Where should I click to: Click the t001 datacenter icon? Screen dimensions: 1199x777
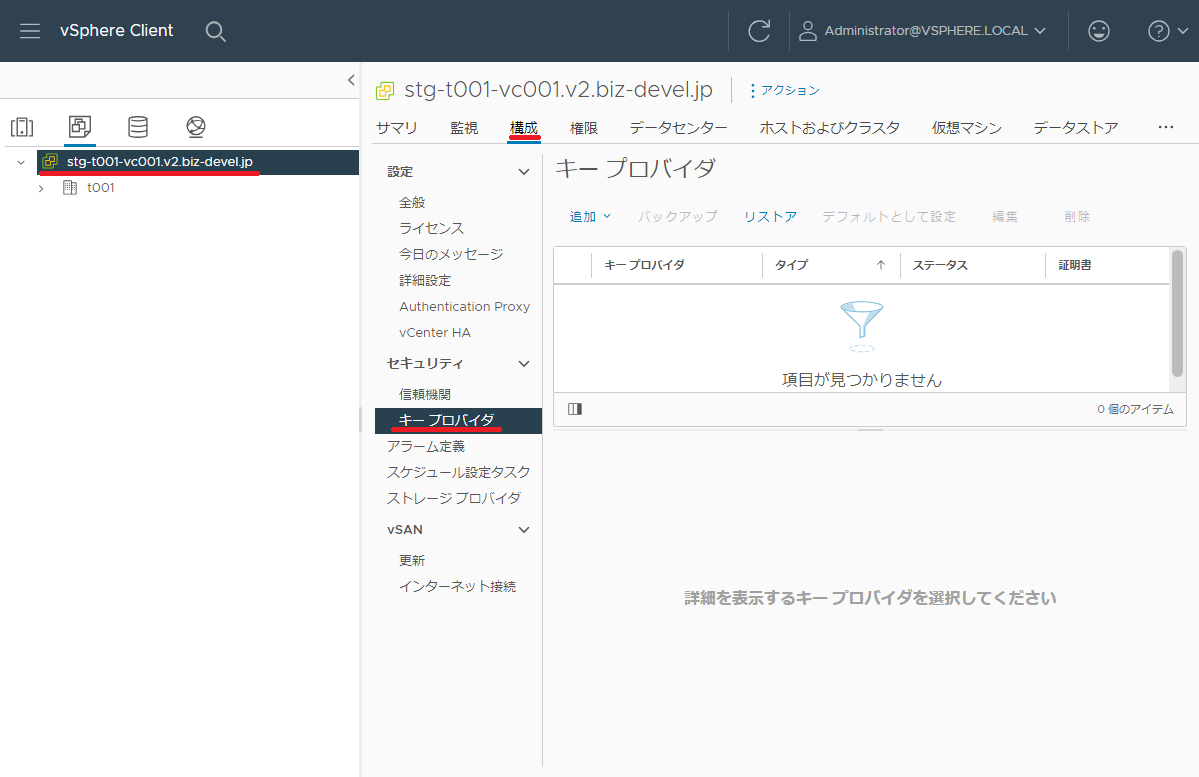(x=70, y=187)
